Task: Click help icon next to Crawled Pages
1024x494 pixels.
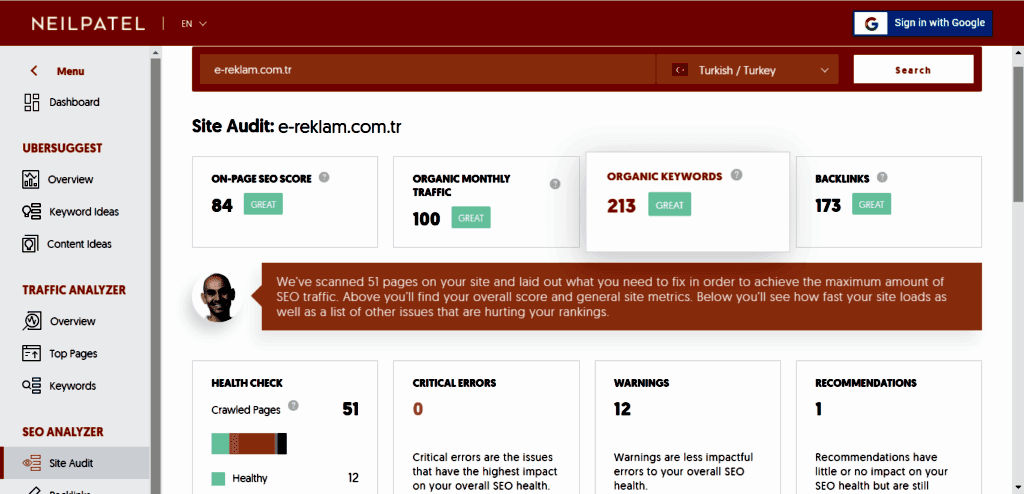Action: tap(293, 406)
